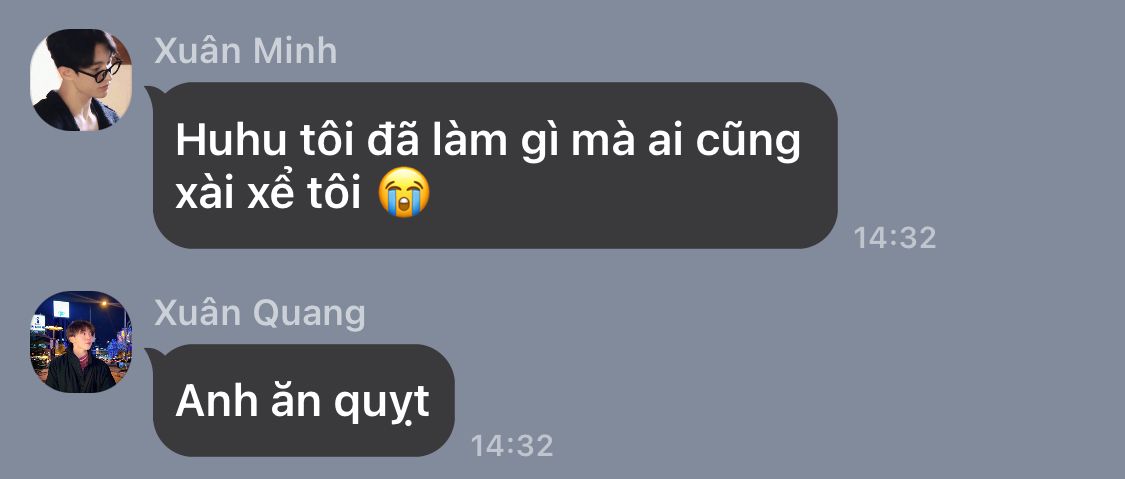Select the 'Anh ăn quỵt' message bubble
The height and width of the screenshot is (479, 1125).
coord(303,400)
